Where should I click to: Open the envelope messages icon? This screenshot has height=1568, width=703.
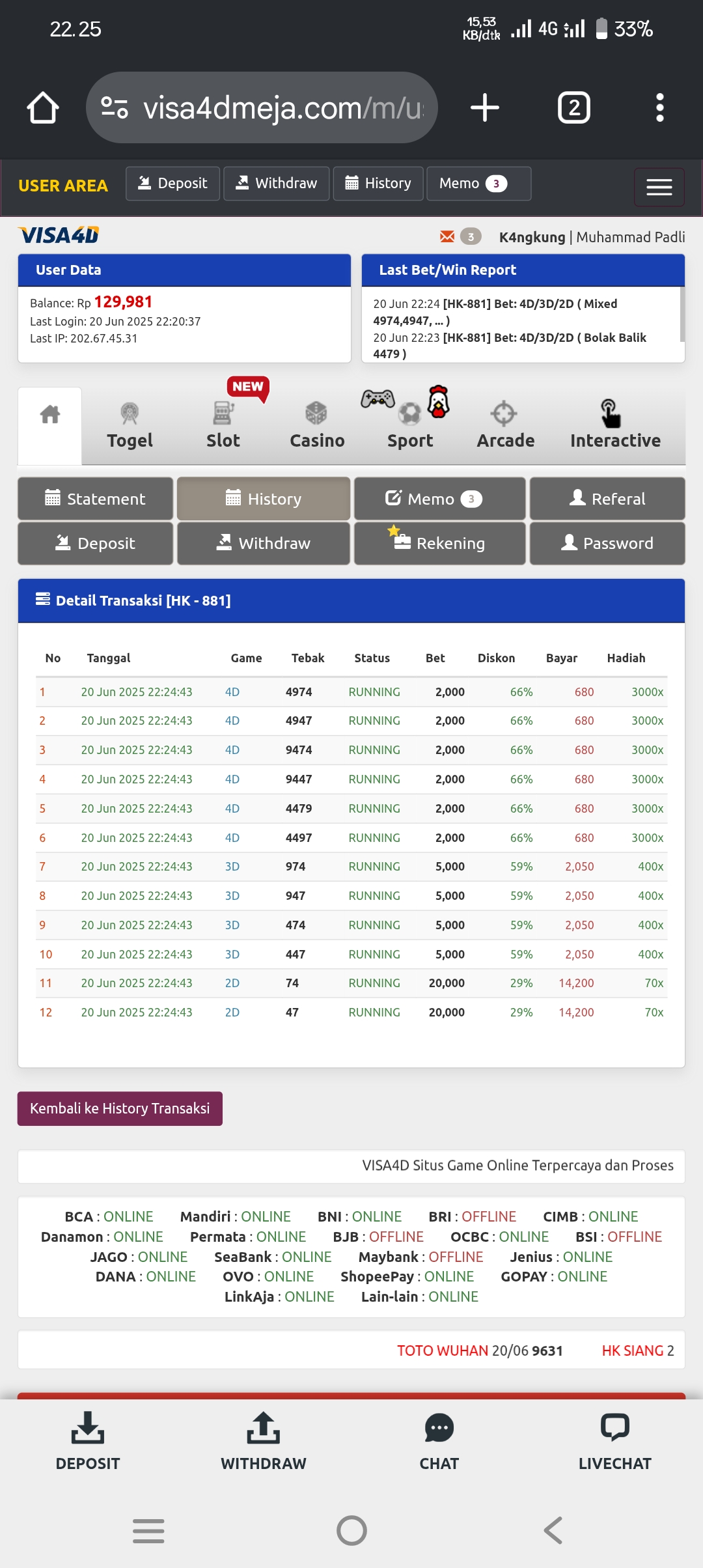click(447, 236)
